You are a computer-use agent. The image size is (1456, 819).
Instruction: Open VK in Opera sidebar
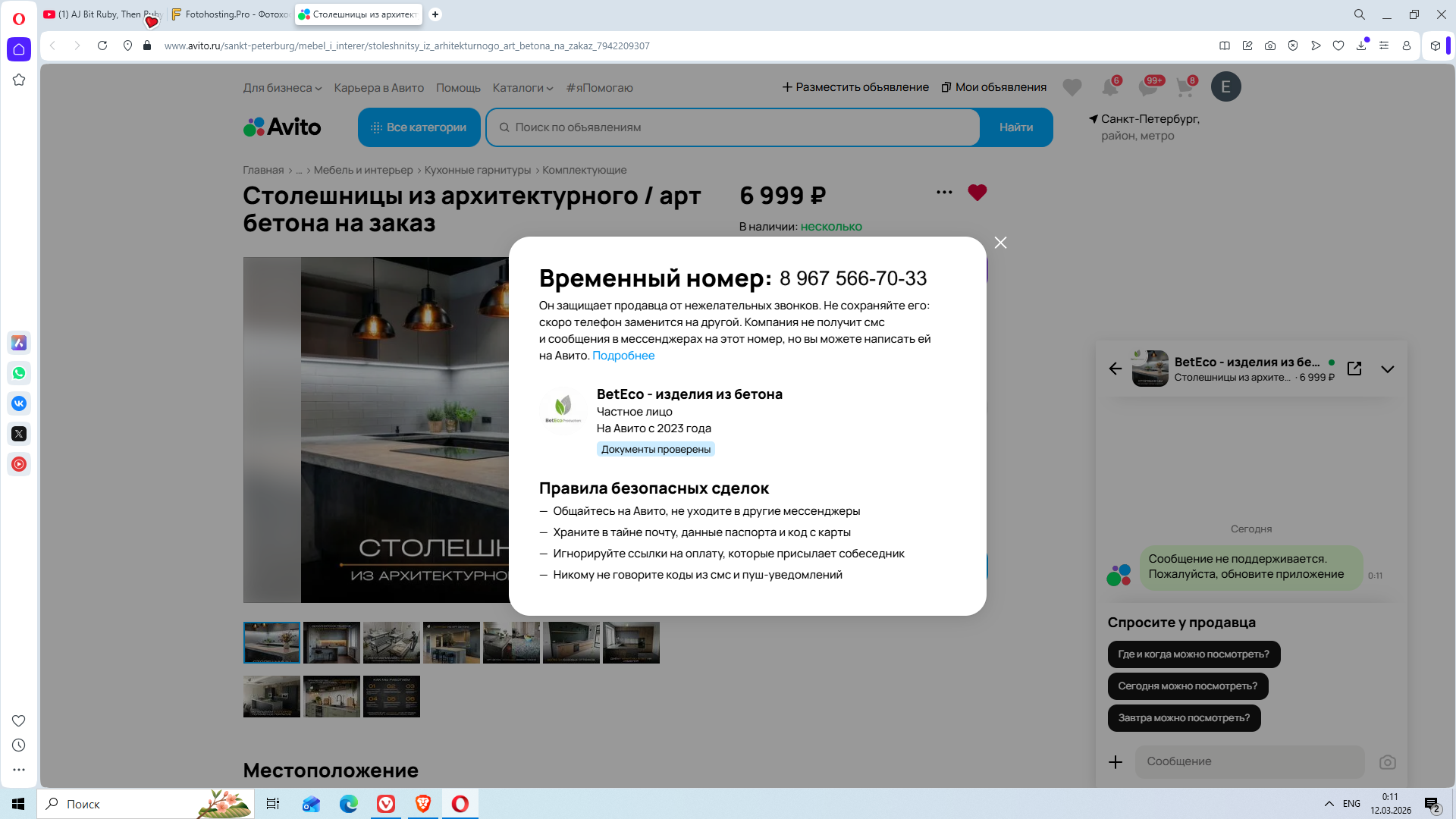[19, 403]
